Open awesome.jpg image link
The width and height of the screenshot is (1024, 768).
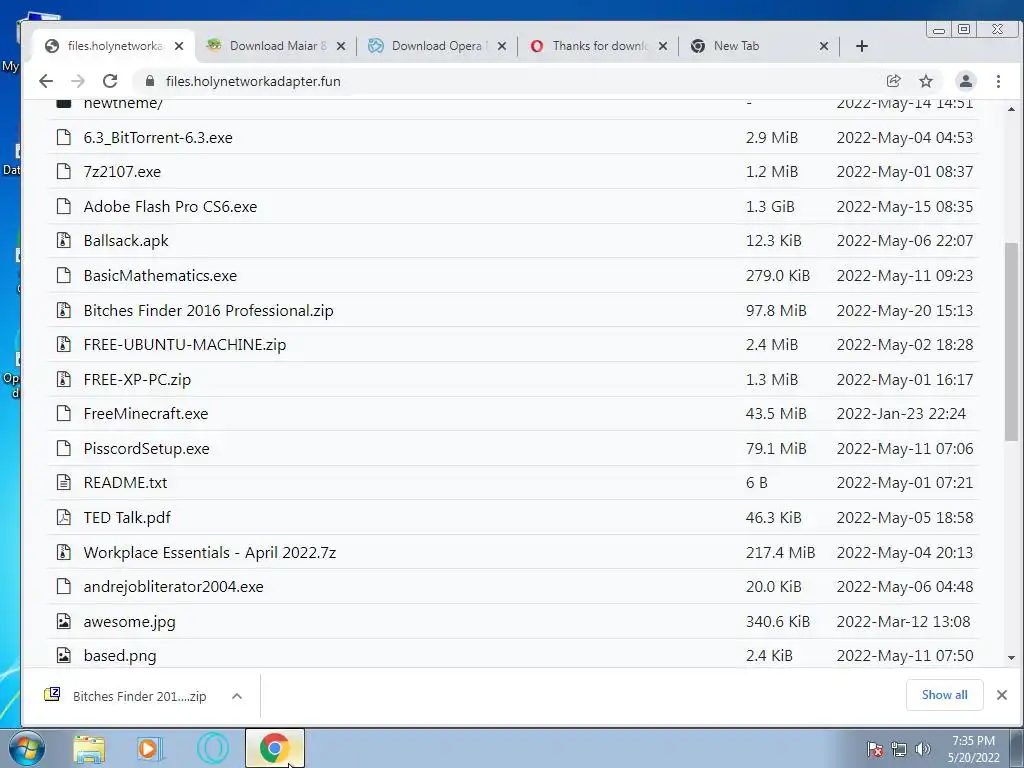click(x=129, y=622)
